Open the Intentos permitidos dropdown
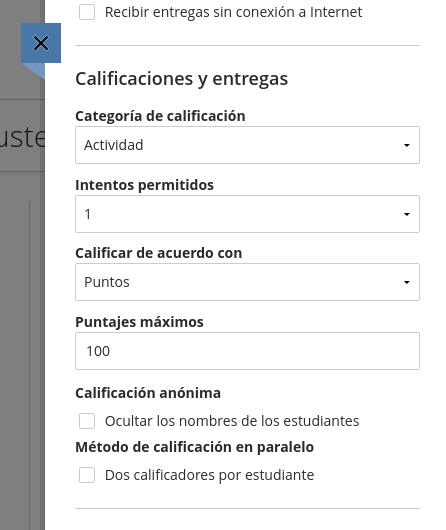The height and width of the screenshot is (530, 446). (x=247, y=214)
